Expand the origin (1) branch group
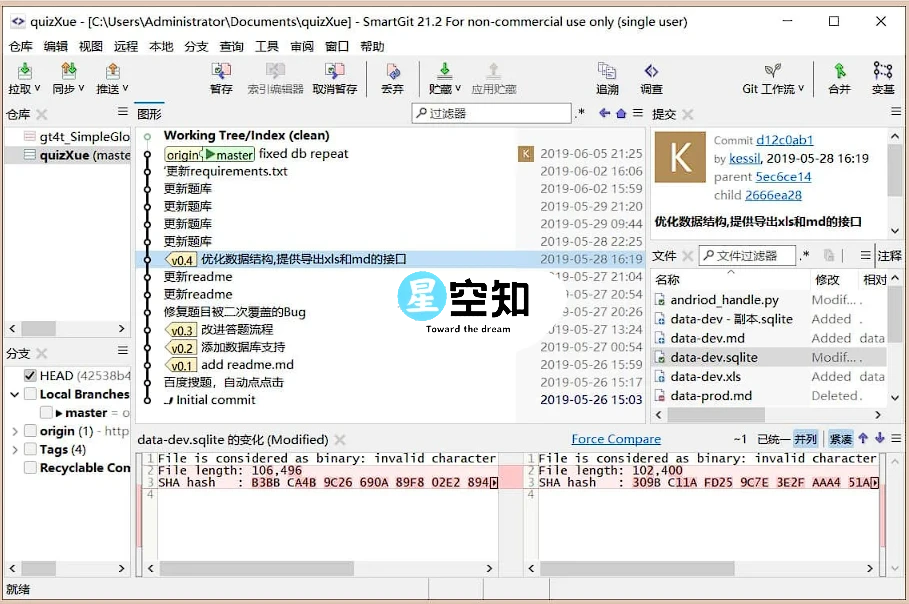This screenshot has width=909, height=604. pos(16,432)
